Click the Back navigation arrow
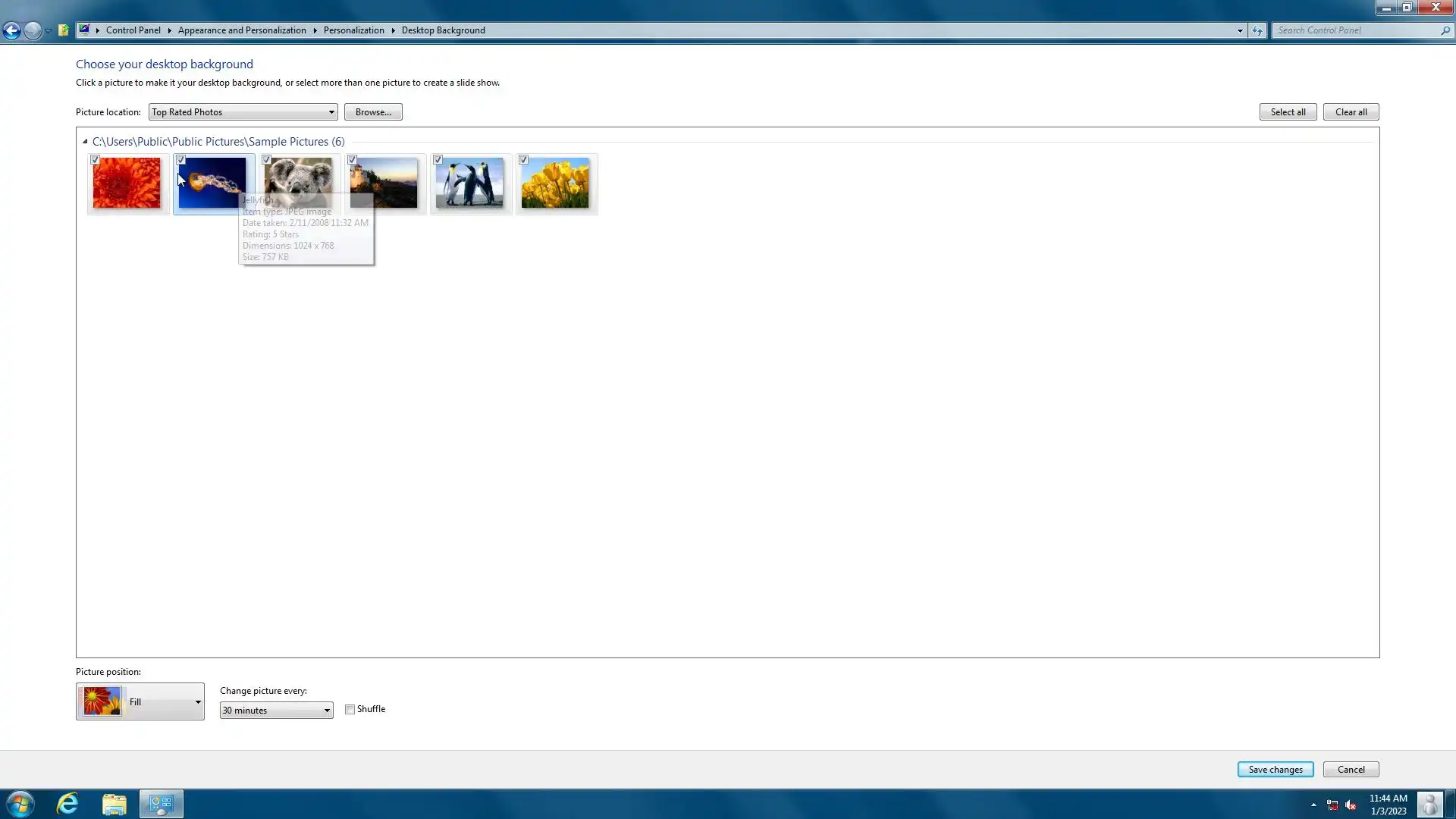The image size is (1456, 819). point(11,30)
